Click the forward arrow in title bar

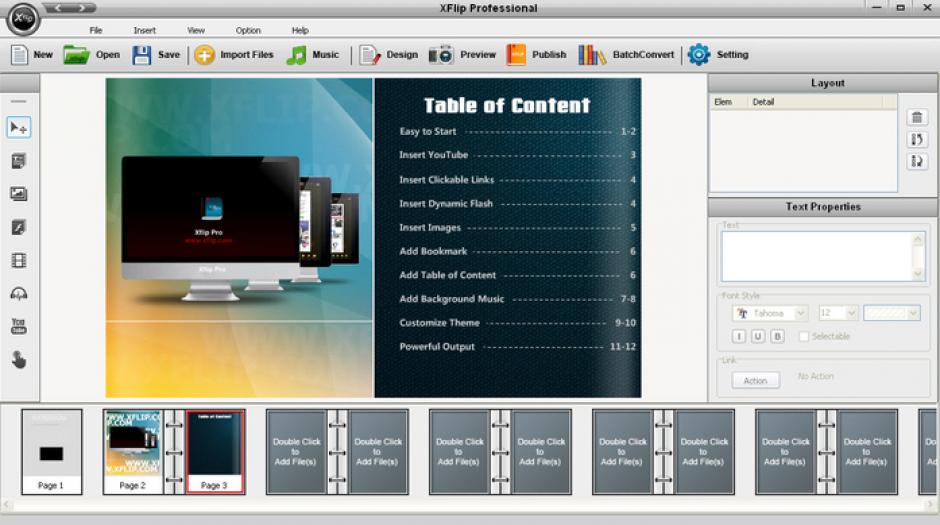point(82,8)
